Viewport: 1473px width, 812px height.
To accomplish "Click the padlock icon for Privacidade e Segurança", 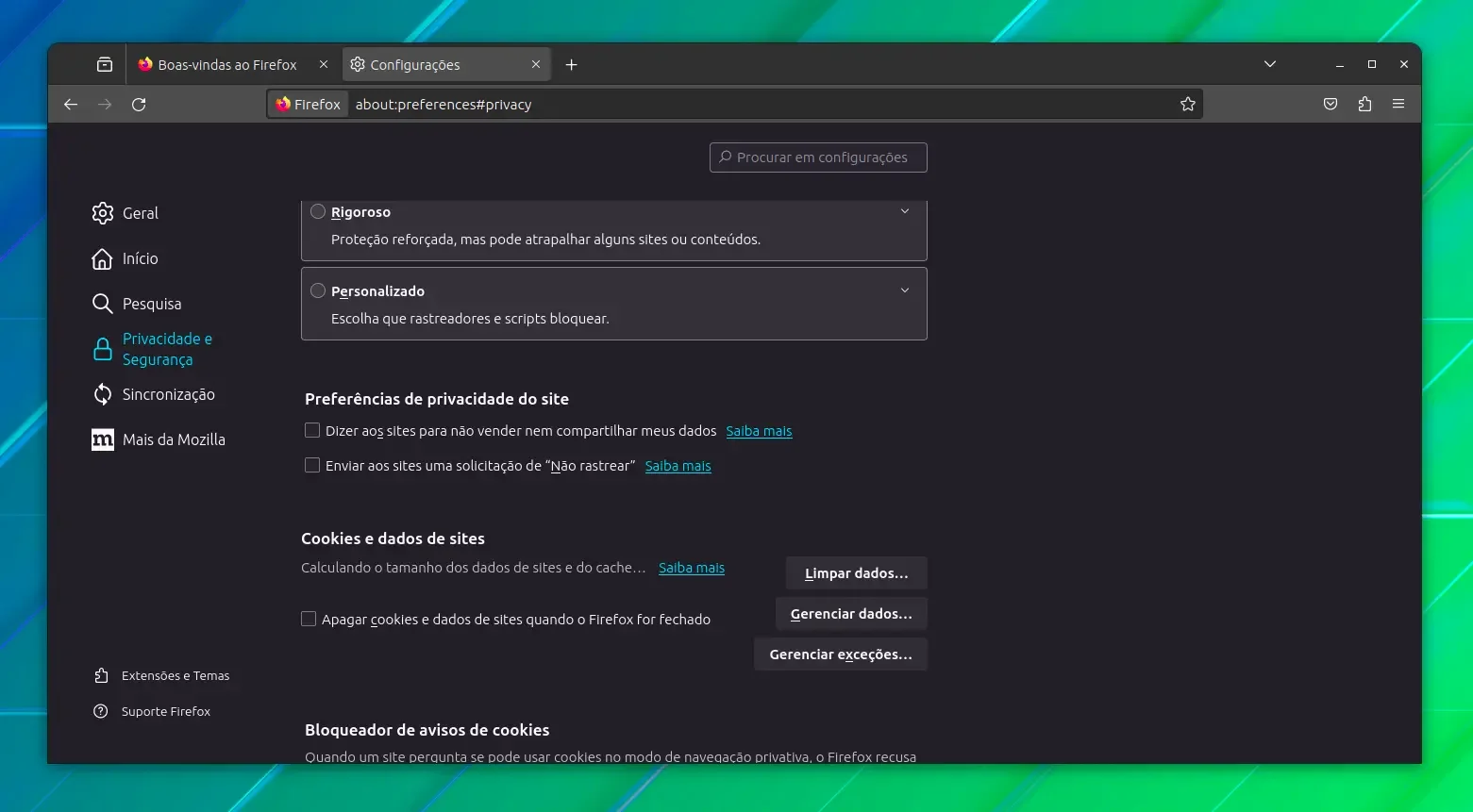I will click(103, 349).
